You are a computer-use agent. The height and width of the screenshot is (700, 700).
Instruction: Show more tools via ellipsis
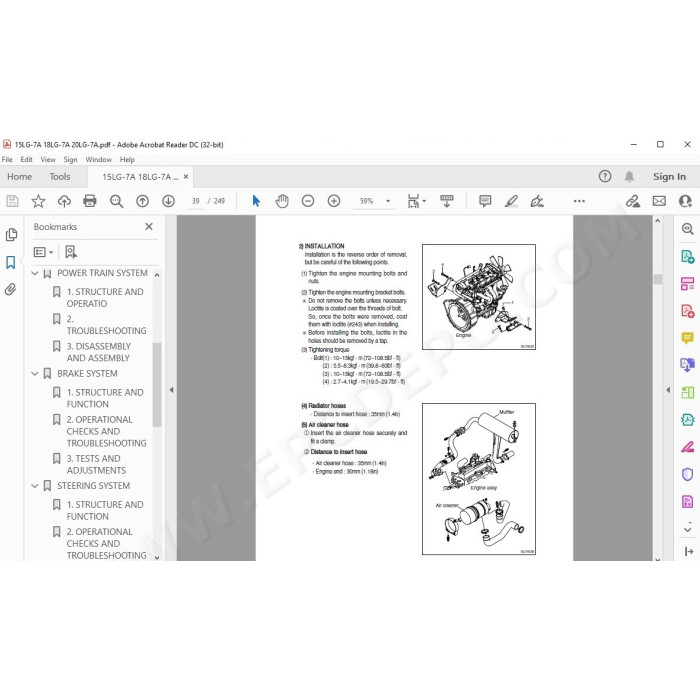(x=579, y=201)
